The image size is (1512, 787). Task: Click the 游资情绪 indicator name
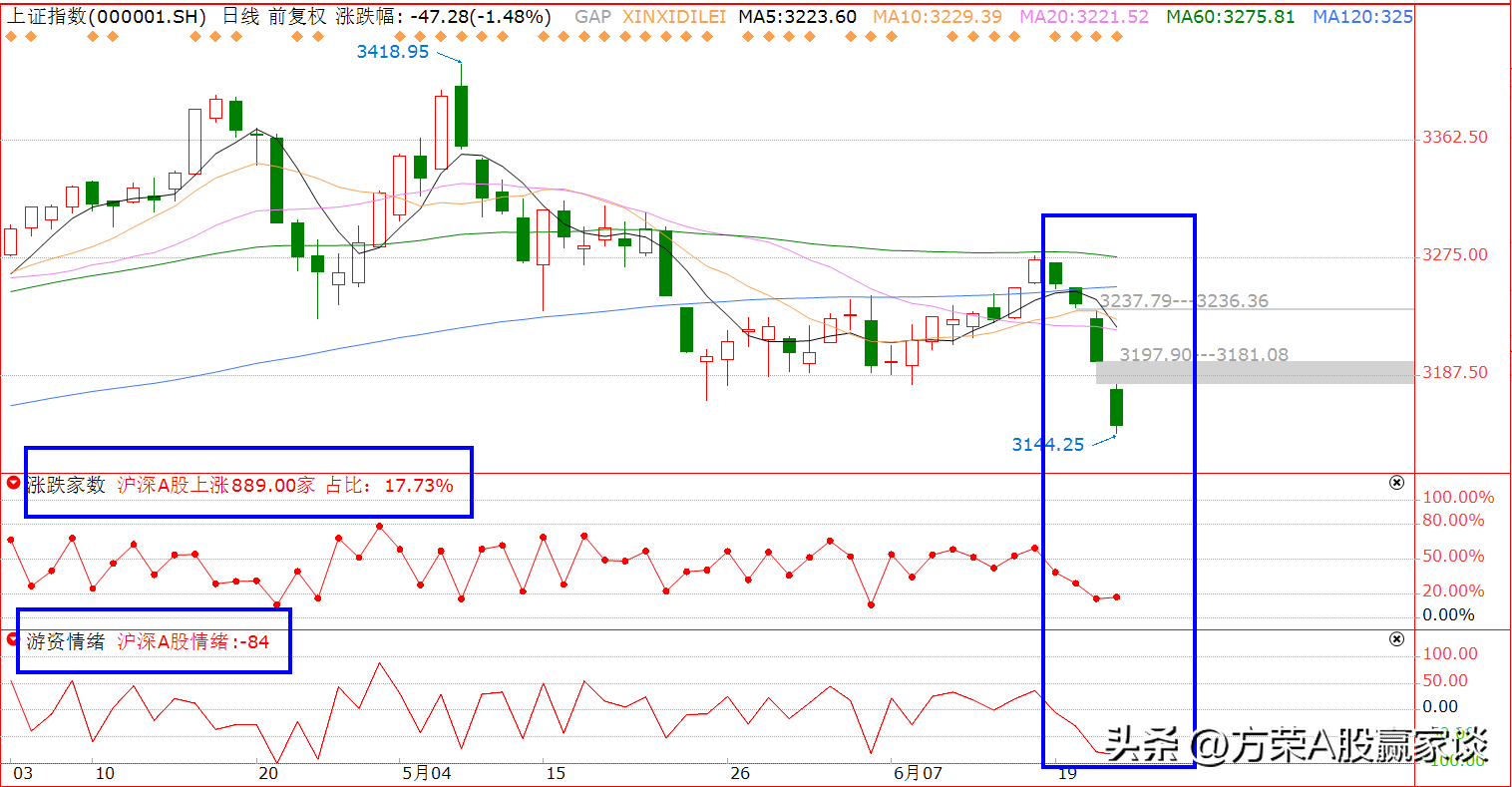click(66, 641)
